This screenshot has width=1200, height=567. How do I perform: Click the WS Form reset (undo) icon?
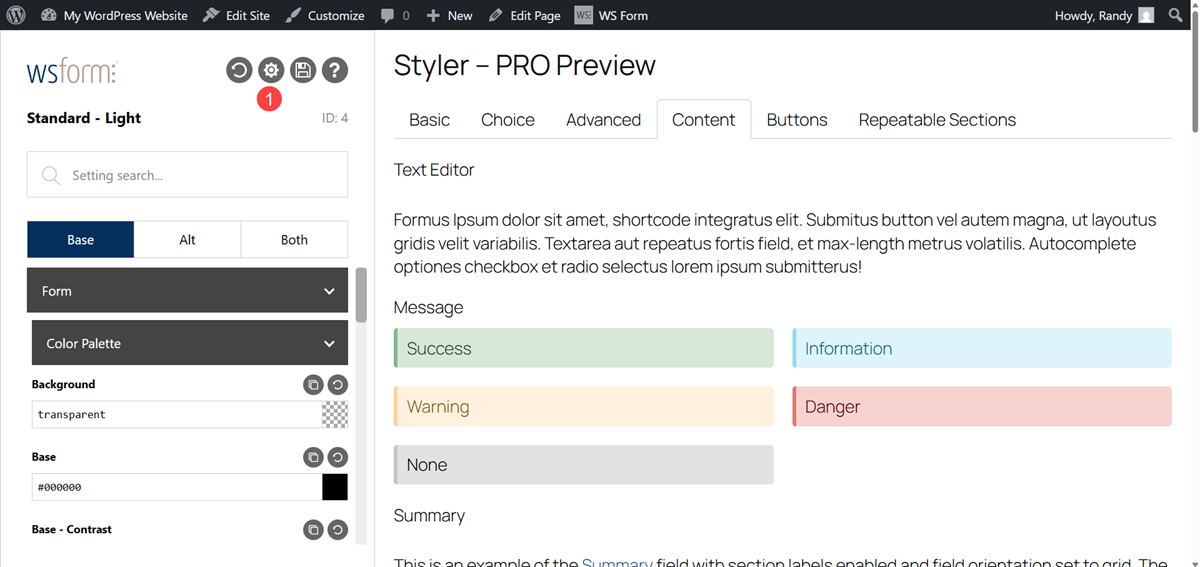point(239,70)
